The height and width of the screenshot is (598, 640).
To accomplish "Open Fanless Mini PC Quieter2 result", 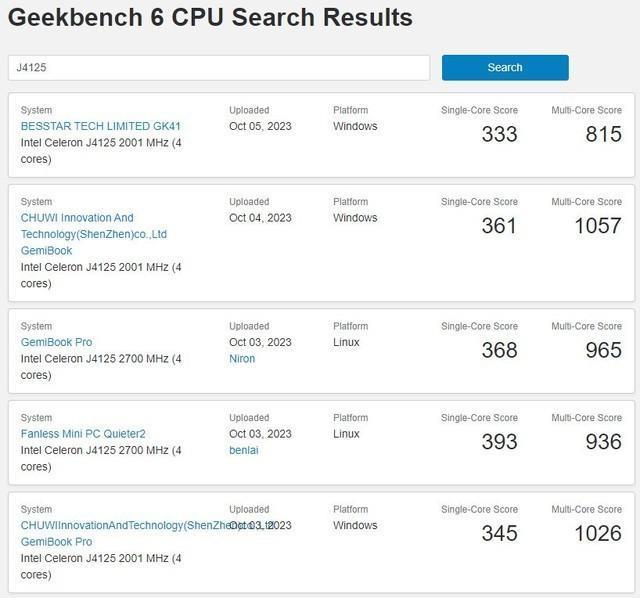I will (83, 434).
